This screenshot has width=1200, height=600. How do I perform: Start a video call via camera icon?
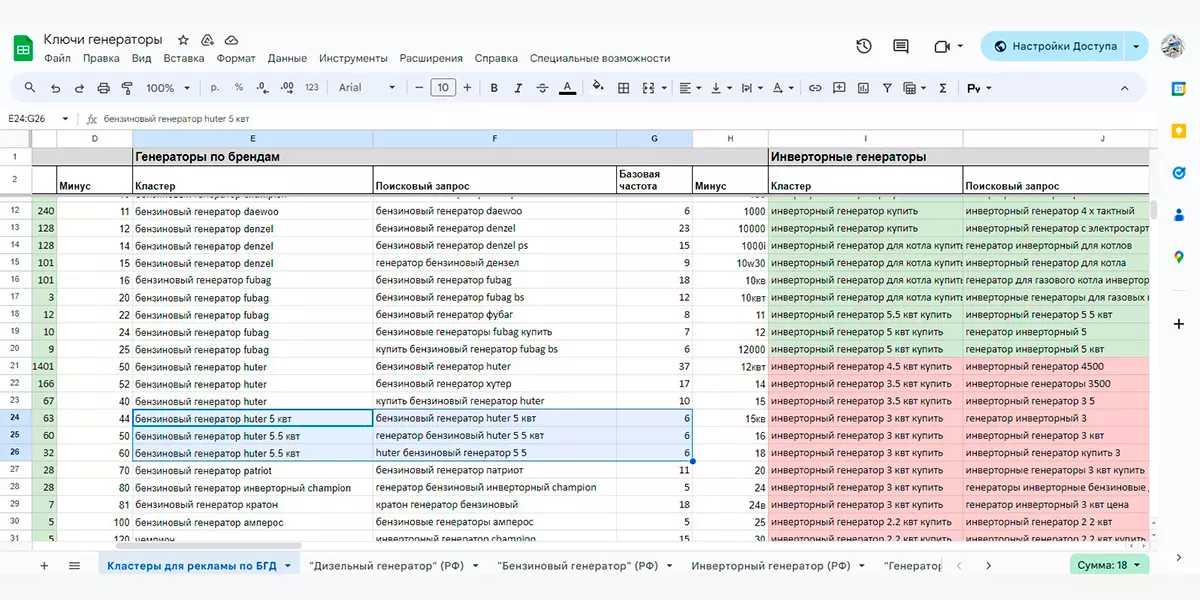tap(941, 46)
